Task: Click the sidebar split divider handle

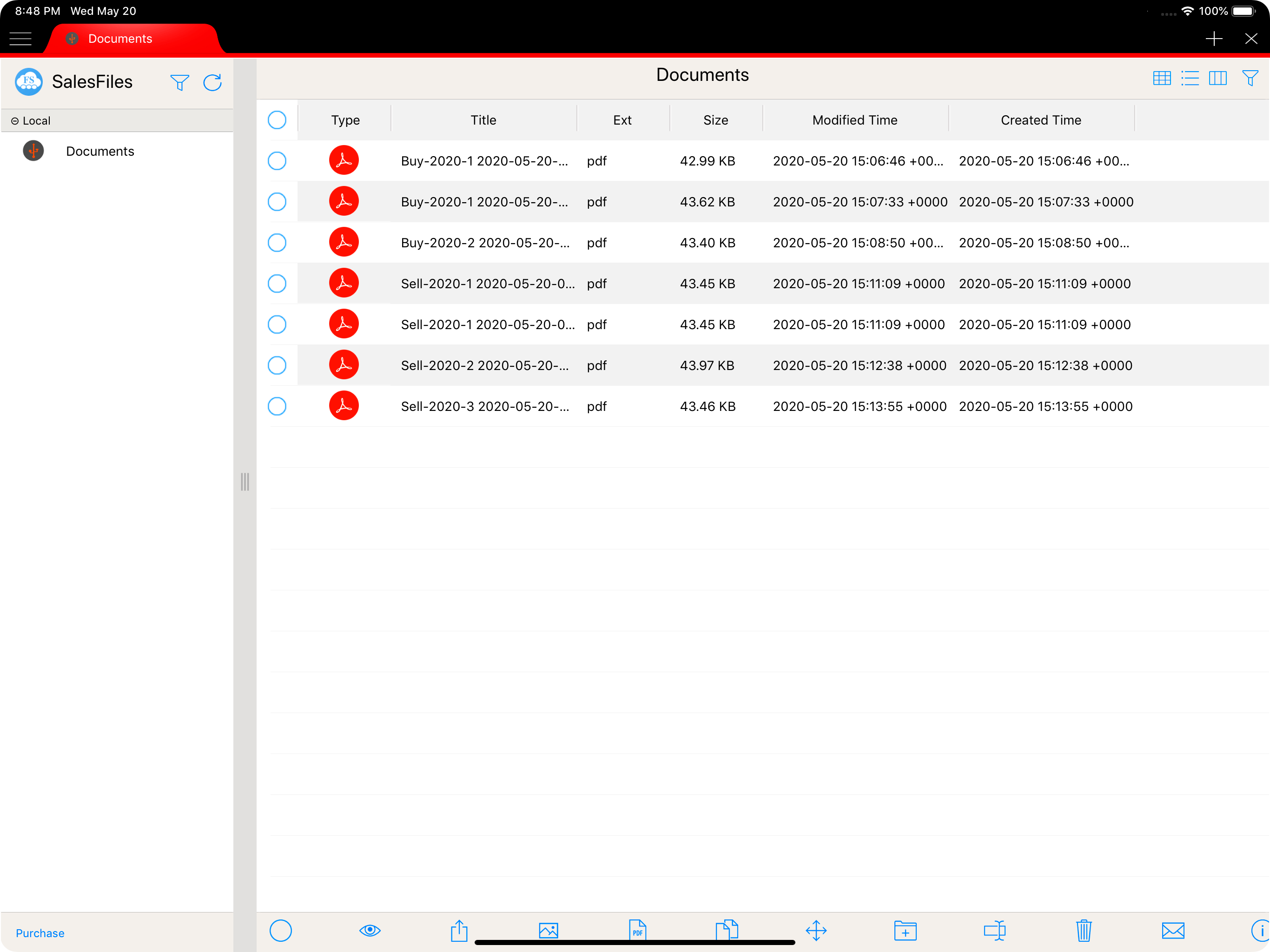Action: point(245,481)
